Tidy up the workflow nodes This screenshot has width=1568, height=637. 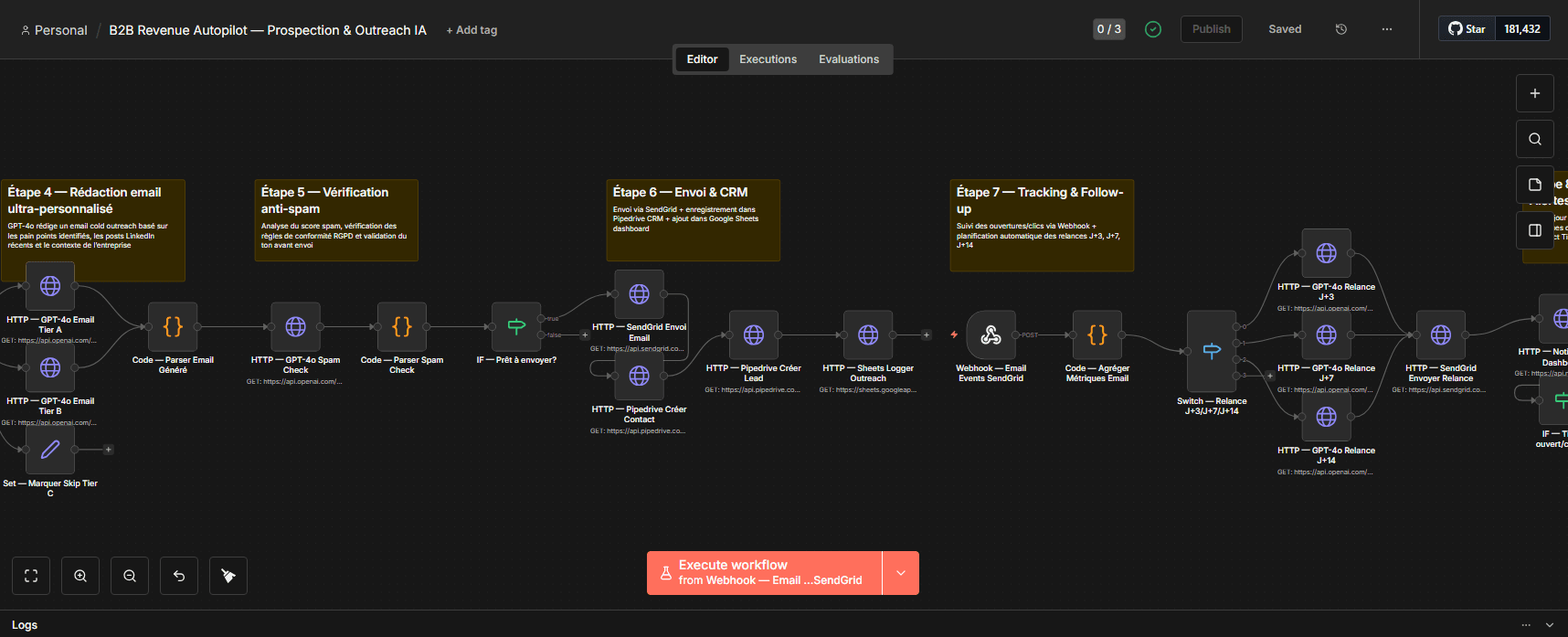pos(228,576)
